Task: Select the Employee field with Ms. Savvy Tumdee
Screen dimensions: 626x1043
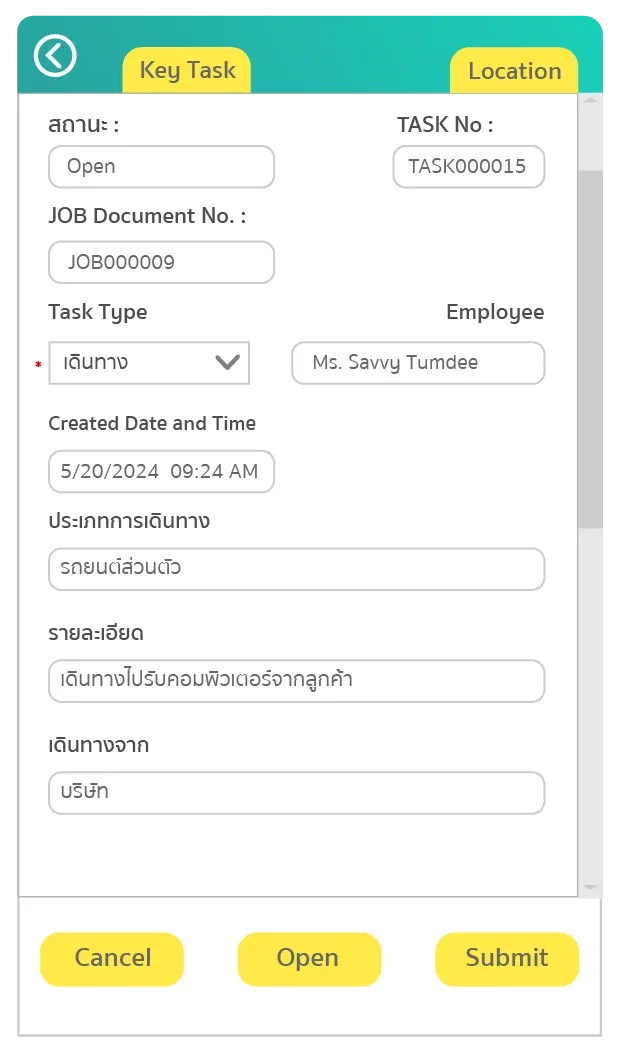Action: pos(417,363)
